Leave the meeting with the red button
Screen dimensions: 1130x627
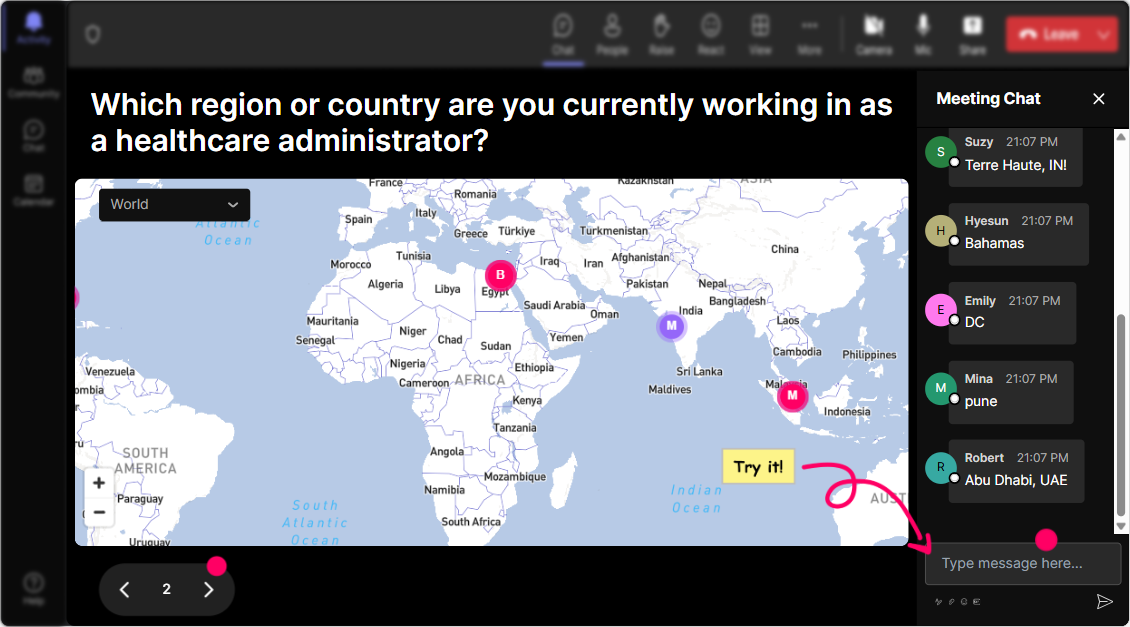point(1049,34)
